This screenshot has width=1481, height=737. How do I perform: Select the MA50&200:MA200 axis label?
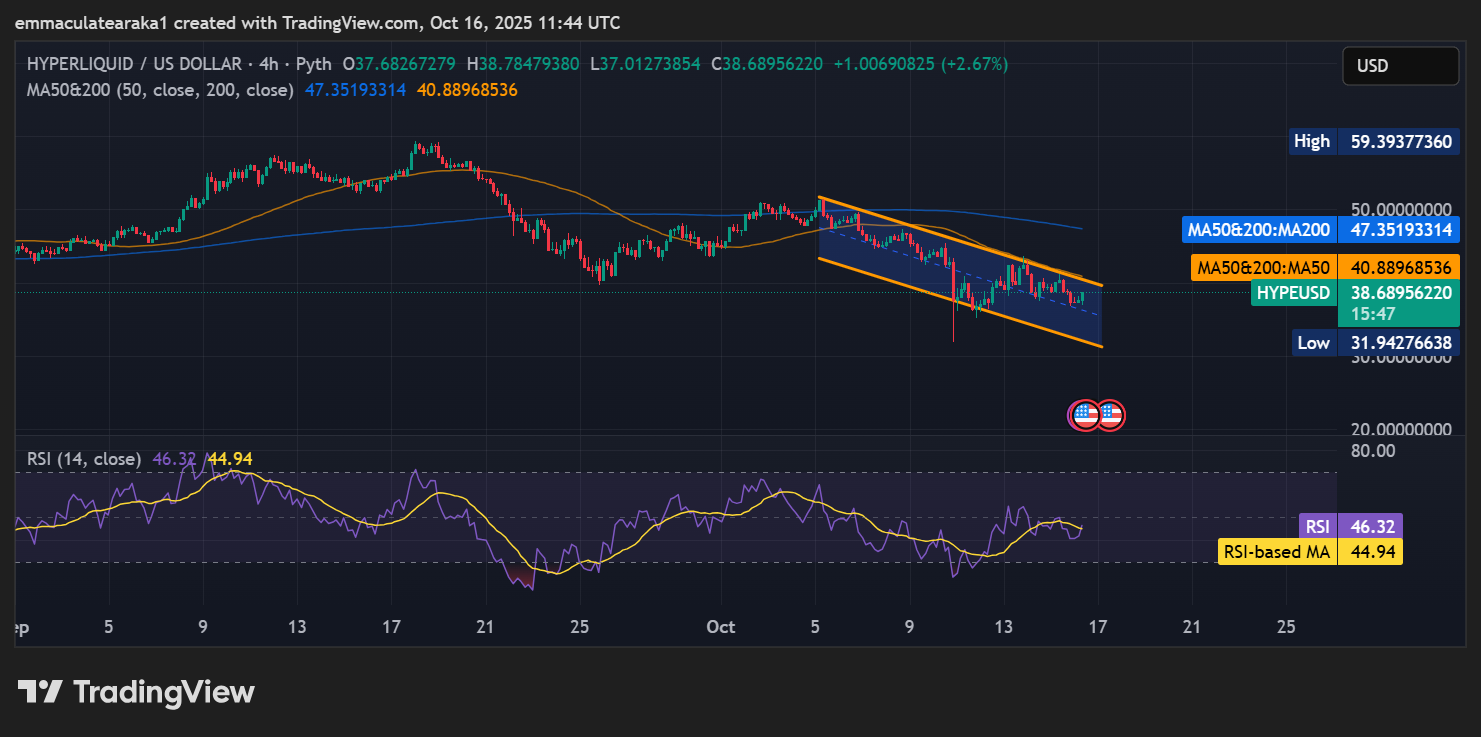click(1258, 230)
